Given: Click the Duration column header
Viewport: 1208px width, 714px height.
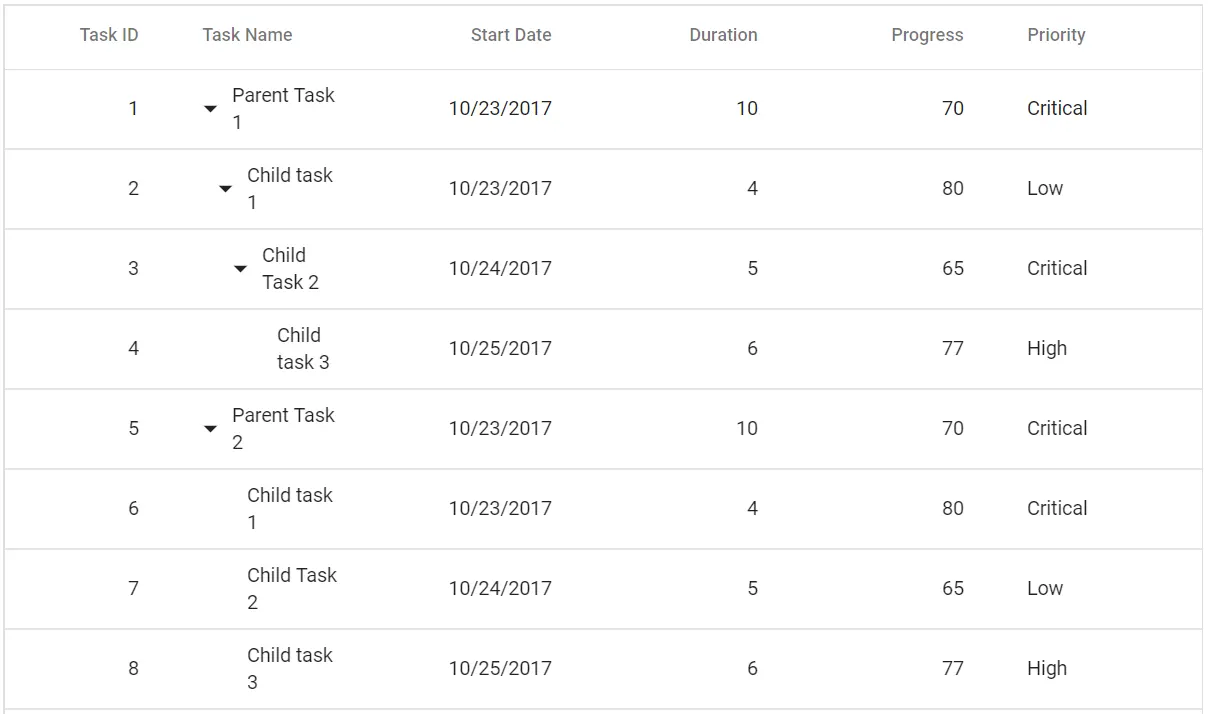Looking at the screenshot, I should [723, 35].
